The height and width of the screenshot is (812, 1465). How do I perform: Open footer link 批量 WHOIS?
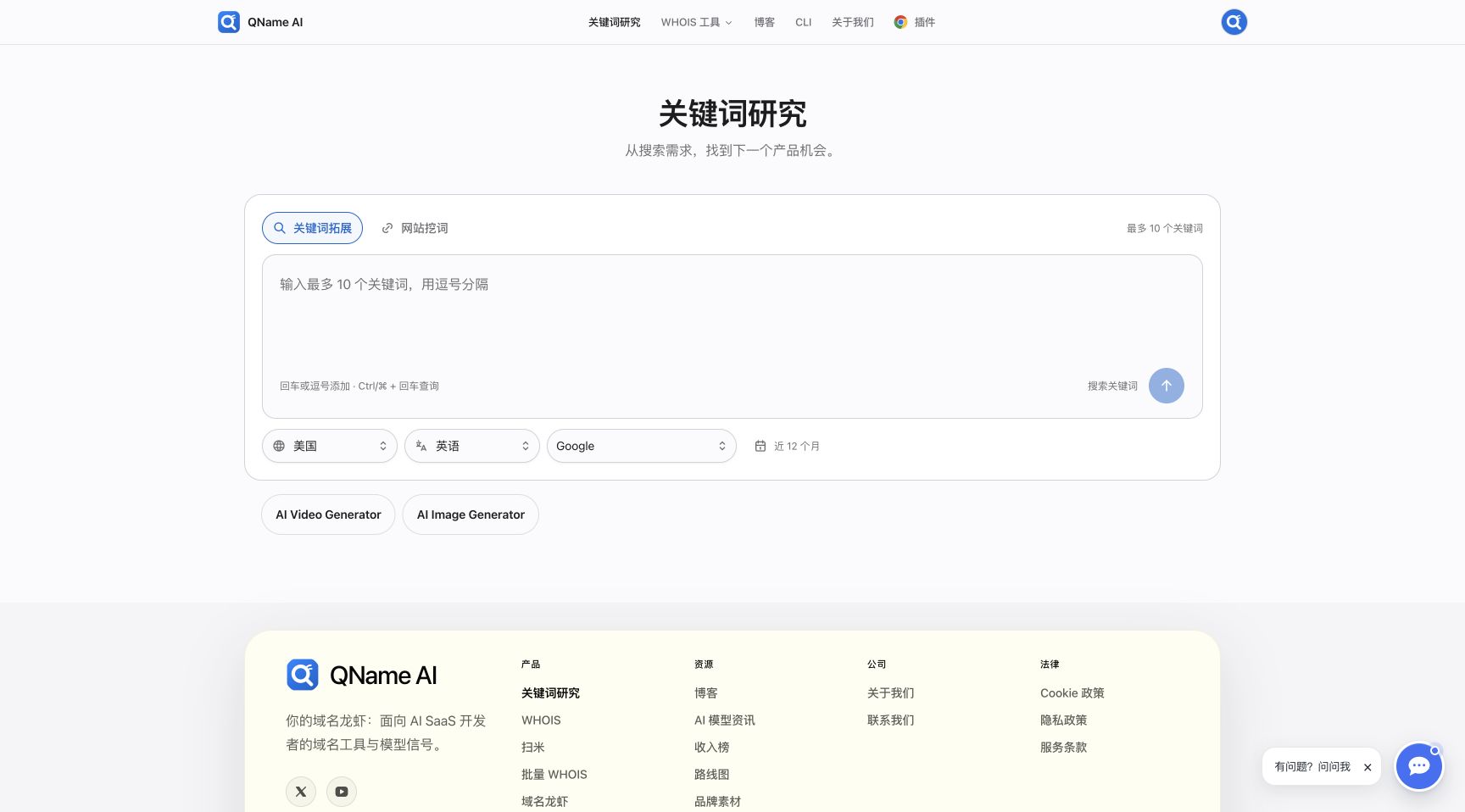pos(554,775)
